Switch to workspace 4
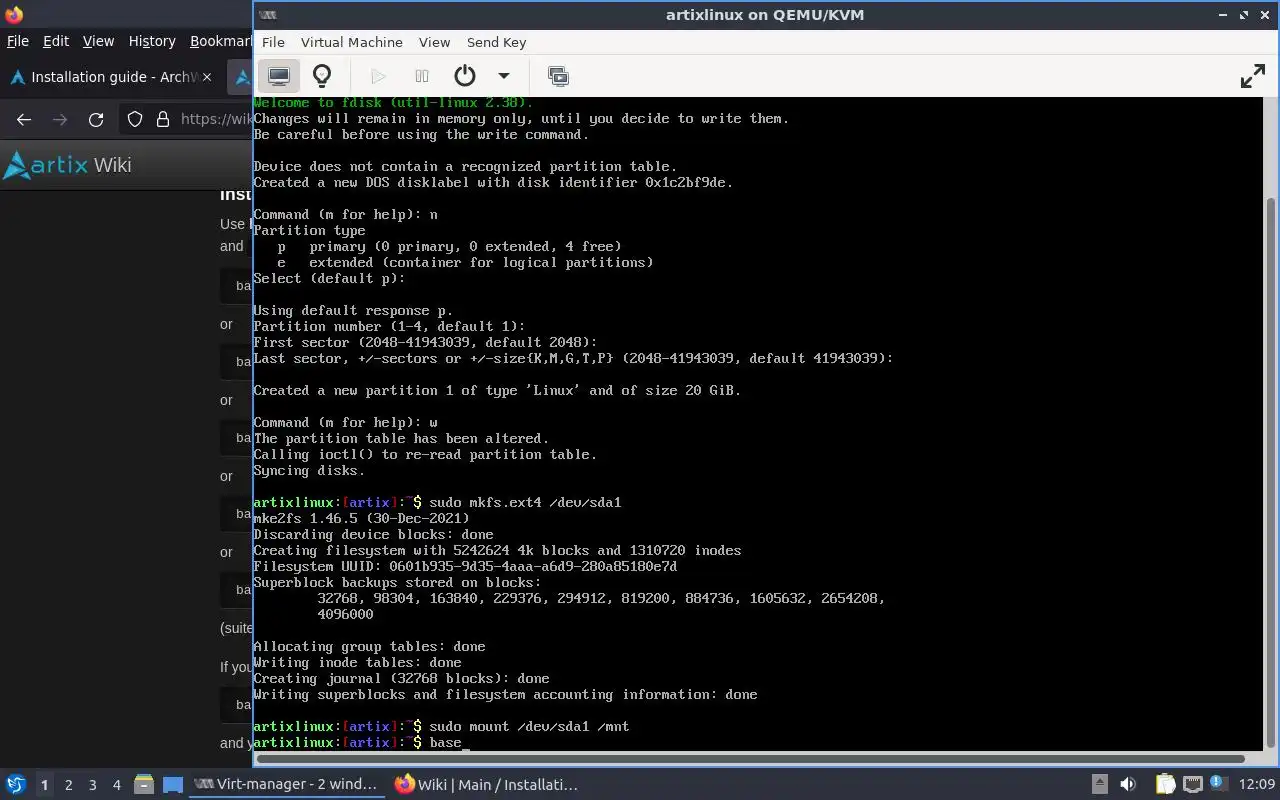 coord(116,785)
